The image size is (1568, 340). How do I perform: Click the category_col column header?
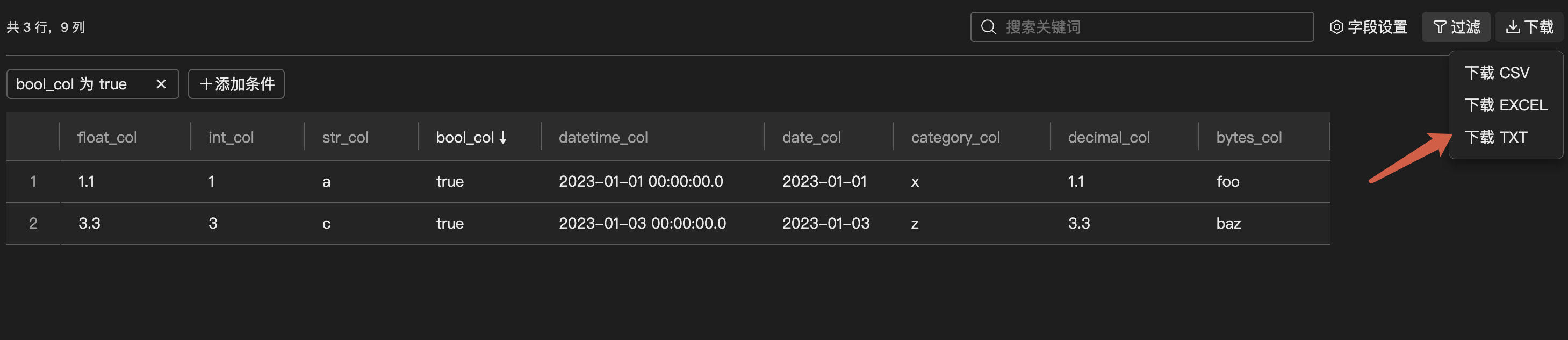955,138
